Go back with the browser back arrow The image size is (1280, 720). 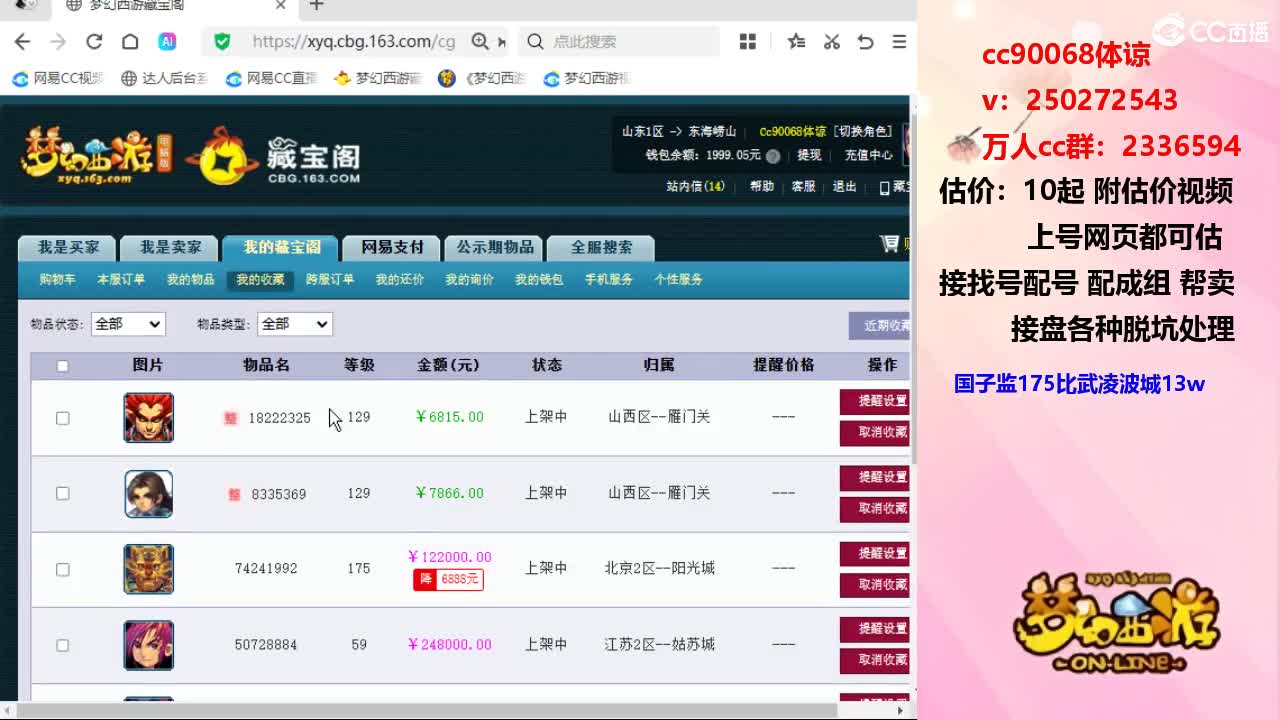click(23, 41)
